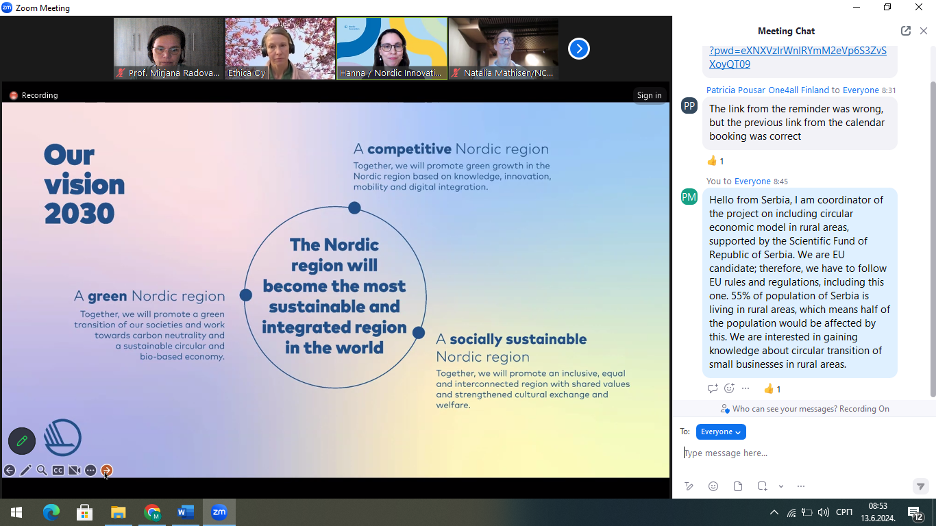The width and height of the screenshot is (936, 526).
Task: Toggle camera icon in presentation controls
Action: pos(74,470)
